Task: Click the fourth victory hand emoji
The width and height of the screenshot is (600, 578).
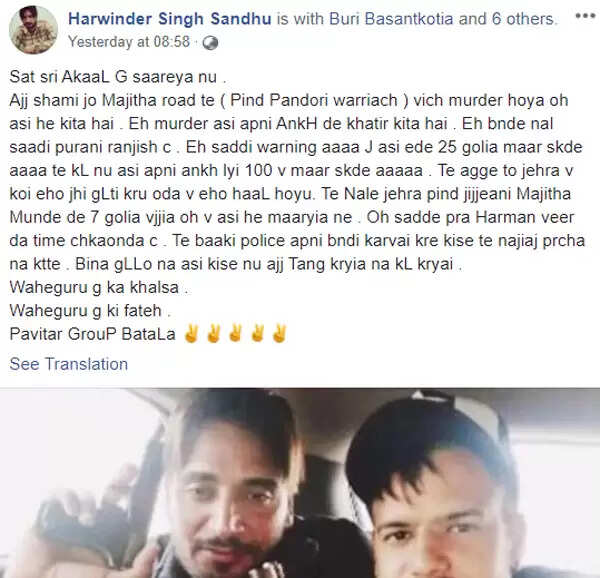Action: (x=258, y=334)
